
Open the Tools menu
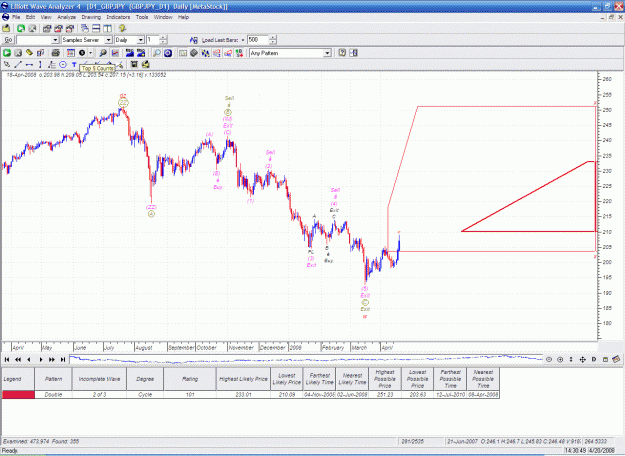(x=142, y=17)
